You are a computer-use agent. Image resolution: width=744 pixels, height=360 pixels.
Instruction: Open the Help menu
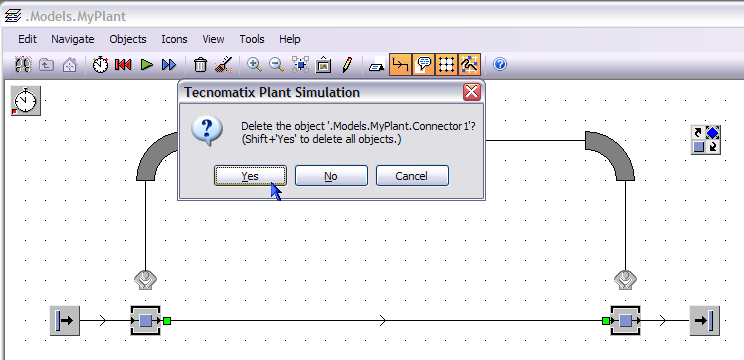click(289, 39)
